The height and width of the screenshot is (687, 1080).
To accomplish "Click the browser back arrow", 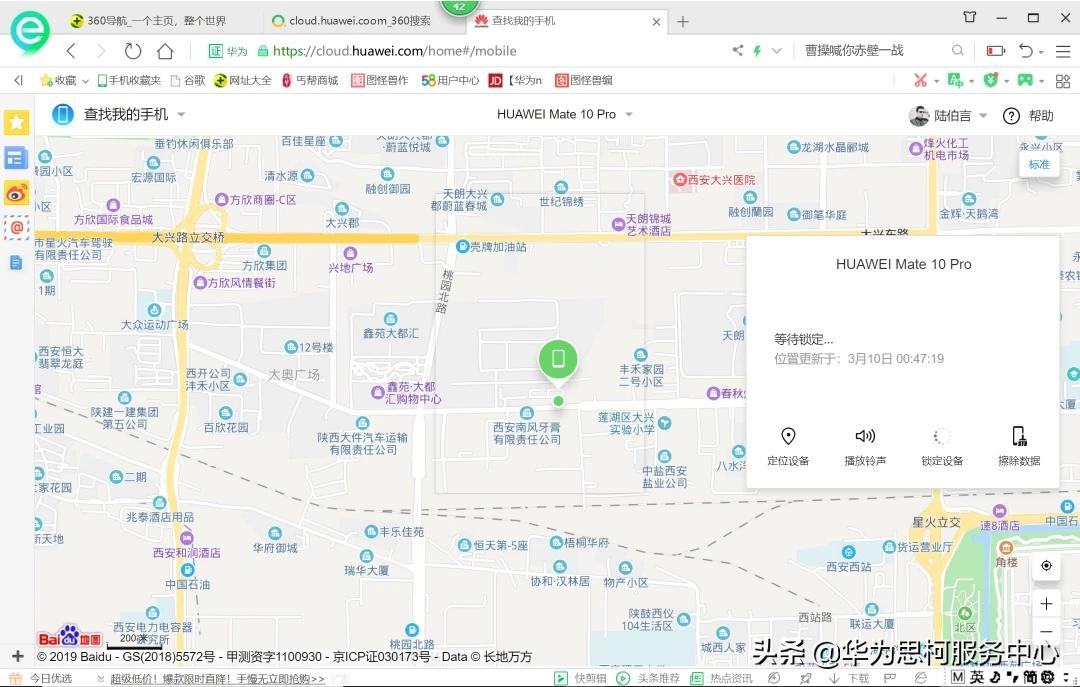I will click(71, 50).
